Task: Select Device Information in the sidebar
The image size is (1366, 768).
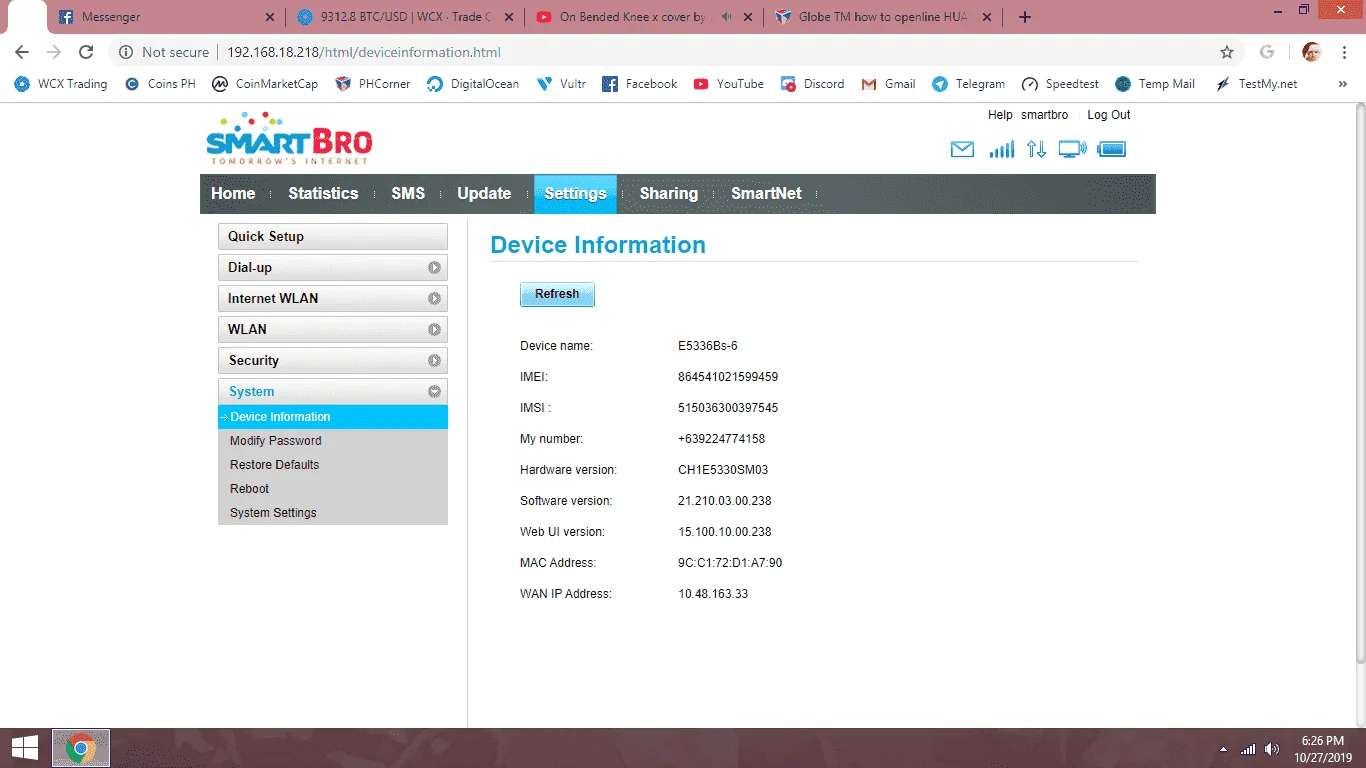Action: point(332,417)
